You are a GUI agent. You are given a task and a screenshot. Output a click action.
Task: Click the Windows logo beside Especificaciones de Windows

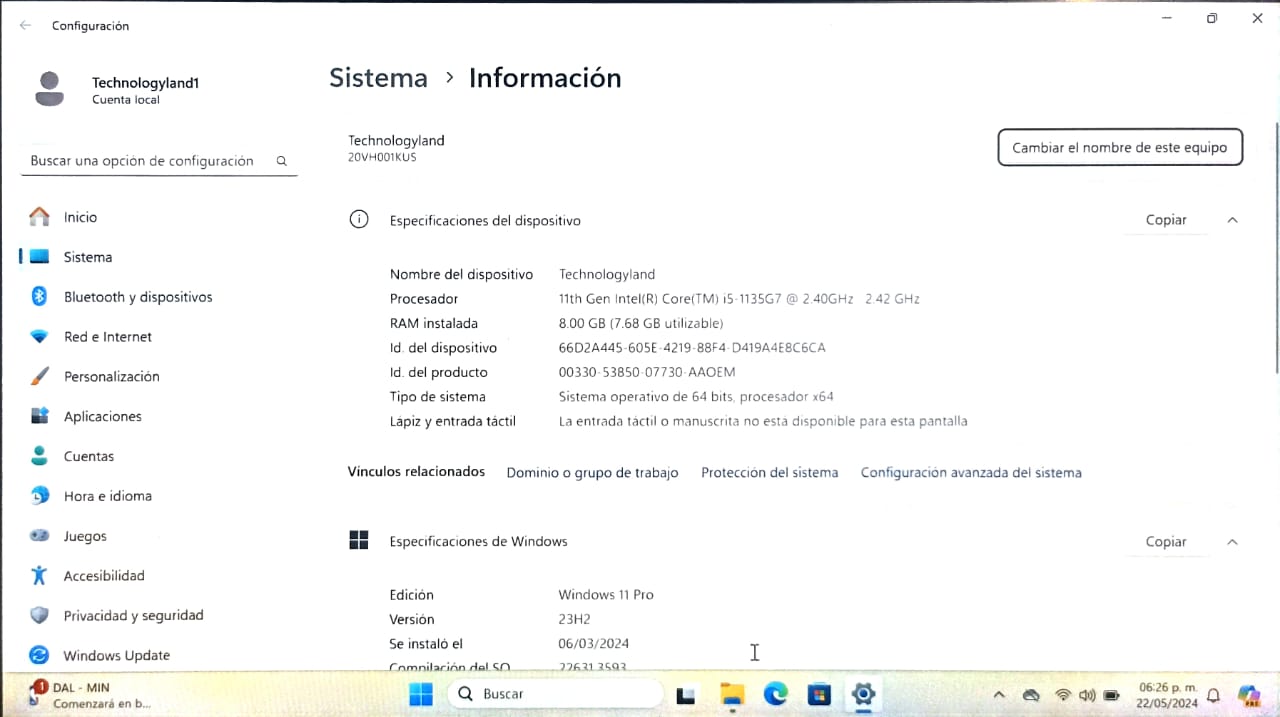click(359, 541)
